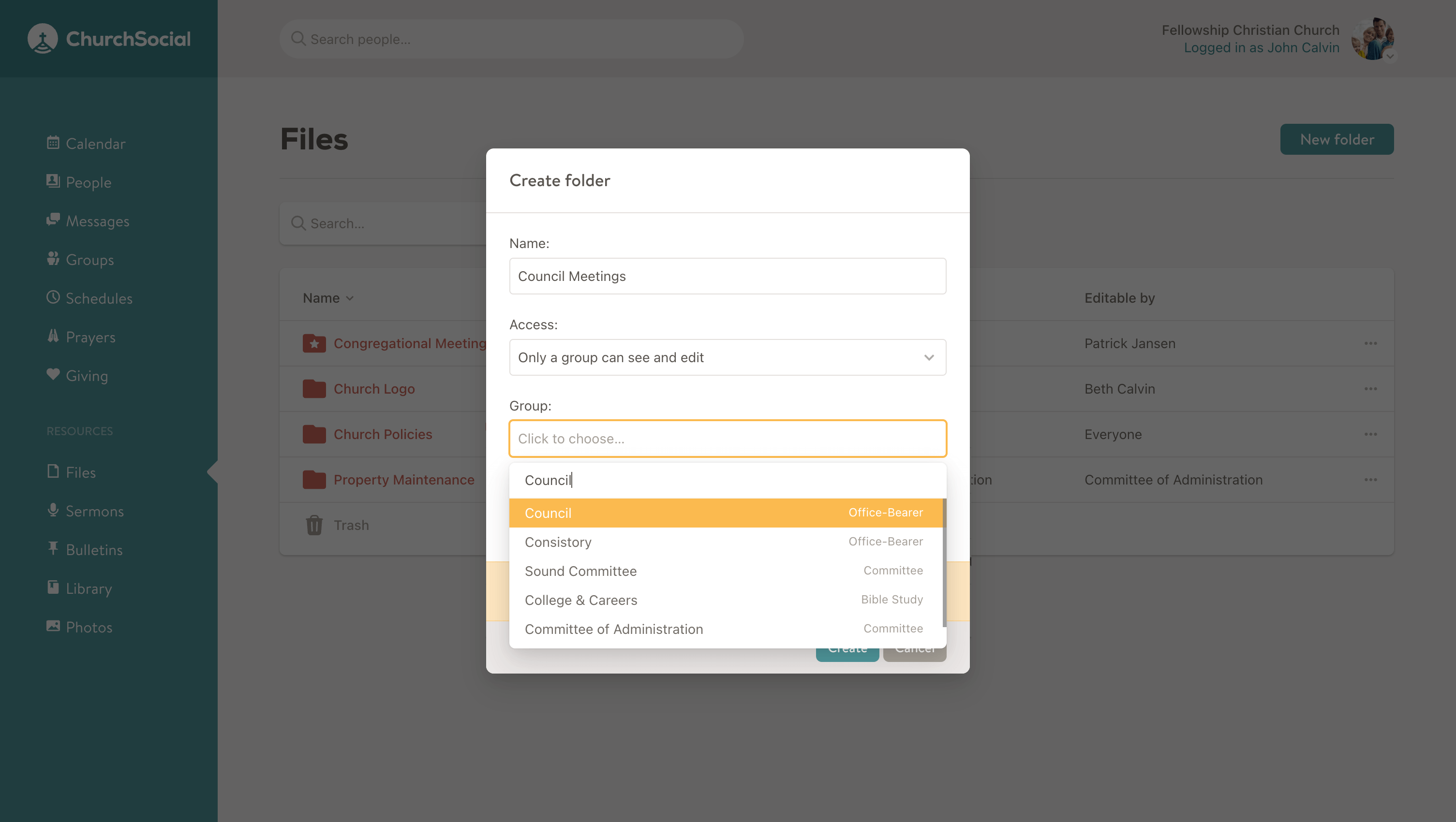Go to Messages in the sidebar
Image resolution: width=1456 pixels, height=822 pixels.
point(88,221)
